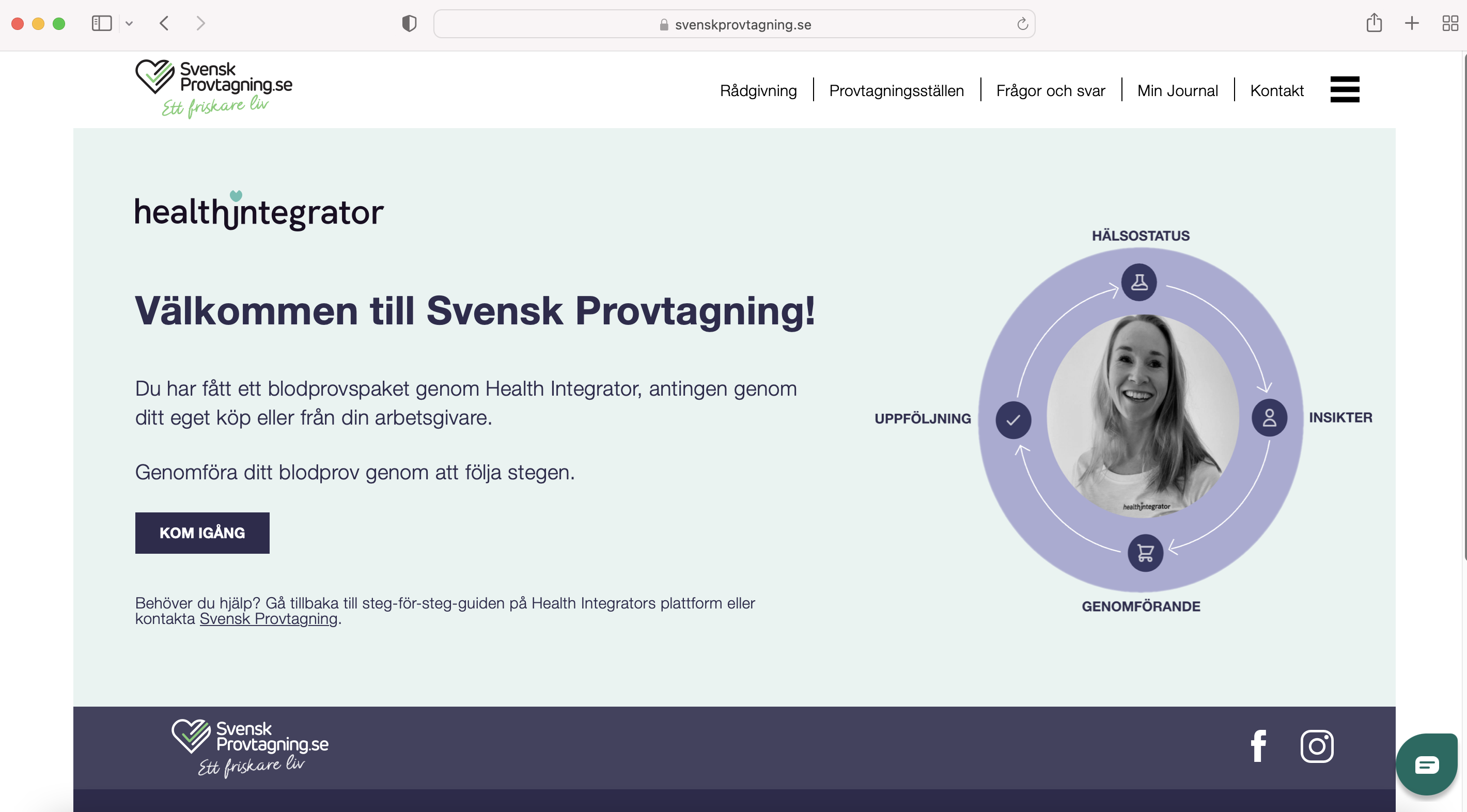Toggle the Safari sidebar
This screenshot has width=1467, height=812.
[x=102, y=23]
